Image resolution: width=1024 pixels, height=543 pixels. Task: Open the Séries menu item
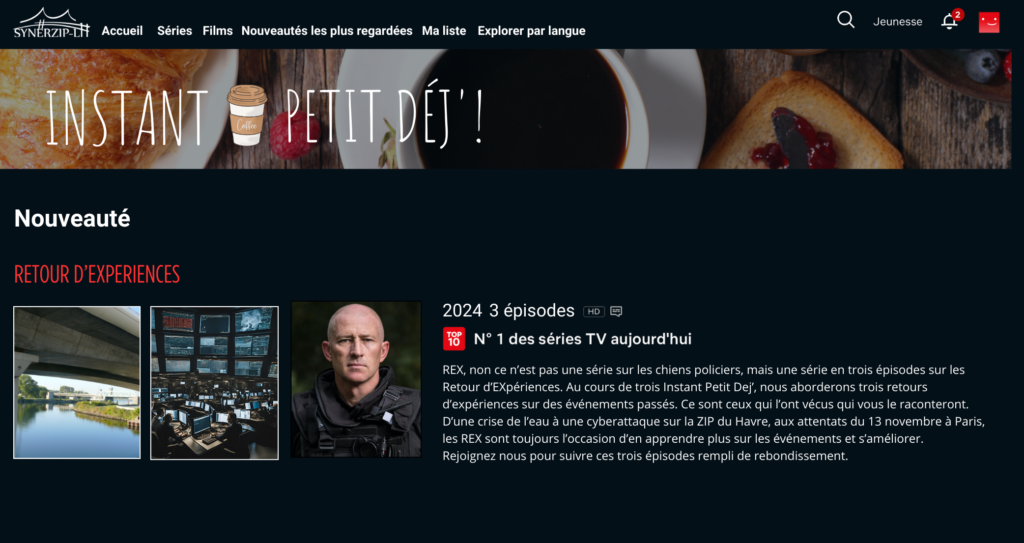pos(174,31)
